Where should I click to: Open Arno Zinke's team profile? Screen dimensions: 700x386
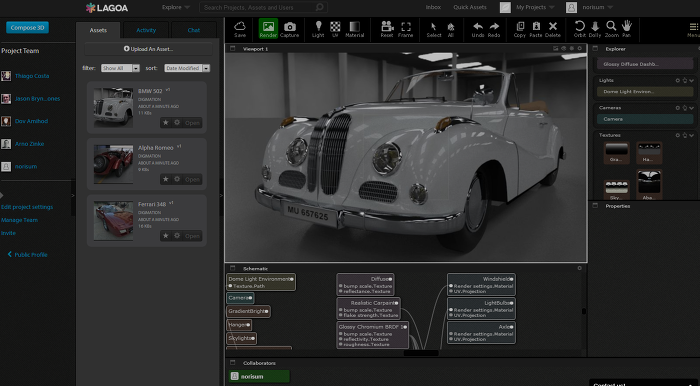click(x=29, y=144)
